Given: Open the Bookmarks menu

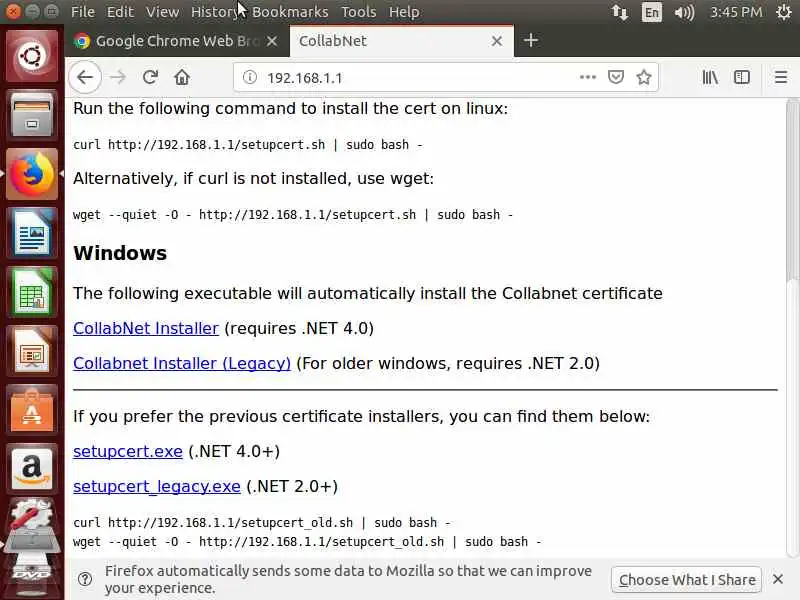Looking at the screenshot, I should (290, 12).
